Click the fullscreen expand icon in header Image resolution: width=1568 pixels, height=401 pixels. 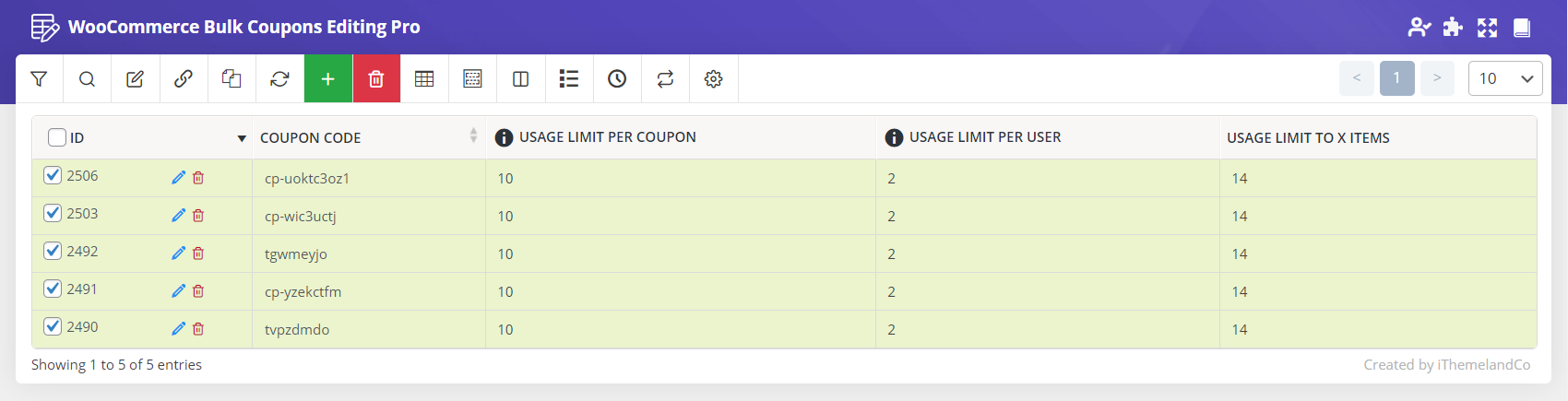[1487, 28]
